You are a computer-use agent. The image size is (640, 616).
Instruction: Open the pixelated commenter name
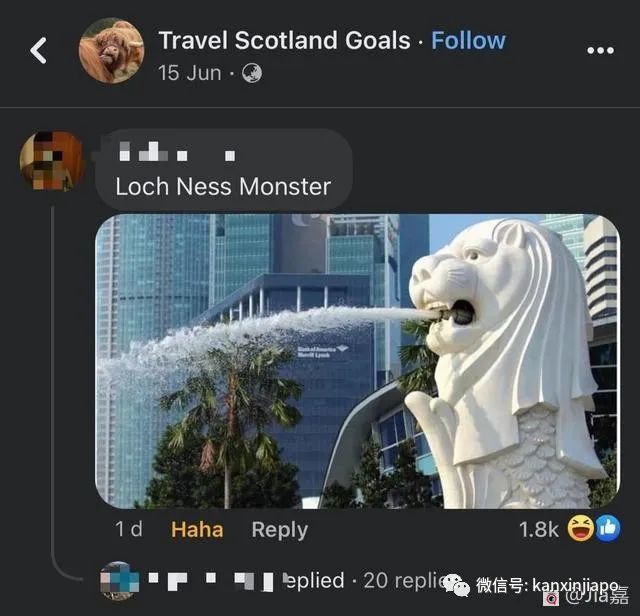click(x=178, y=151)
